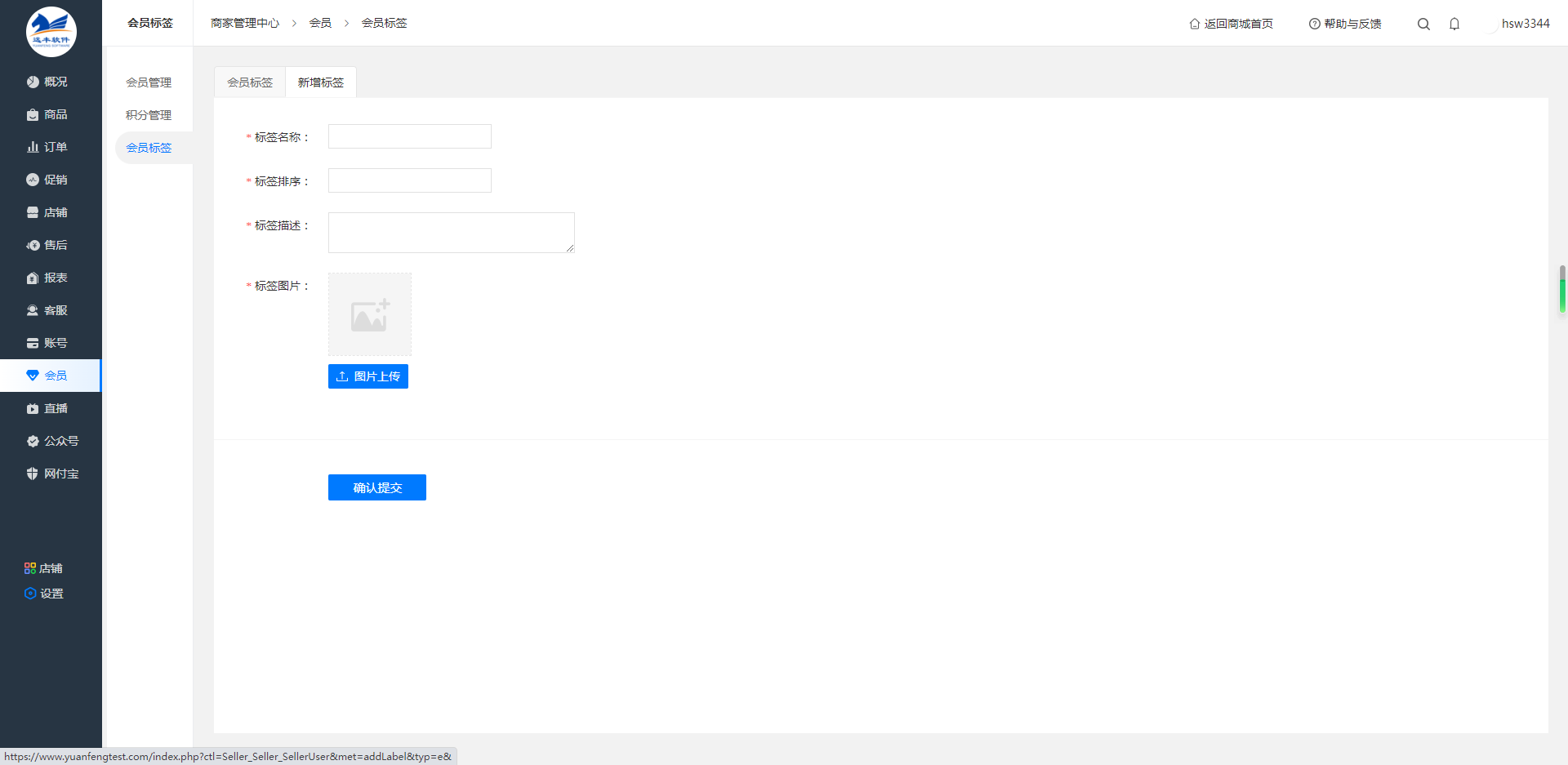
Task: Click the 图片上传 upload button
Action: 368,376
